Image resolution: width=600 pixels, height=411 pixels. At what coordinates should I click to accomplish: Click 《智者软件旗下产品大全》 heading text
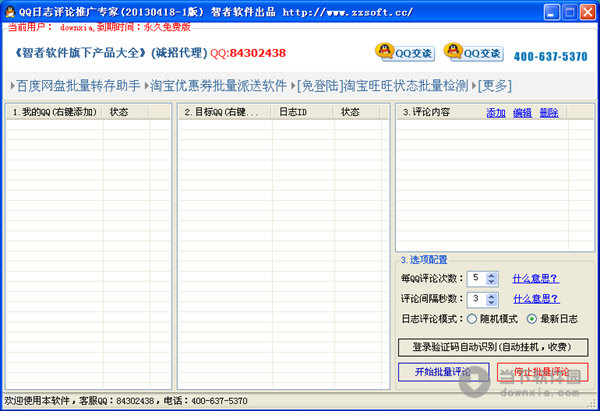point(80,53)
